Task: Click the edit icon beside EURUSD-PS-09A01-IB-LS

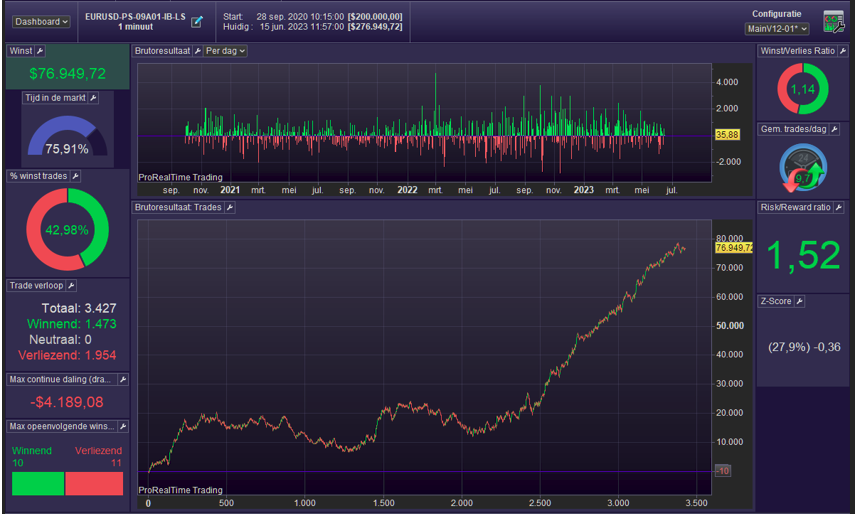Action: click(x=197, y=21)
